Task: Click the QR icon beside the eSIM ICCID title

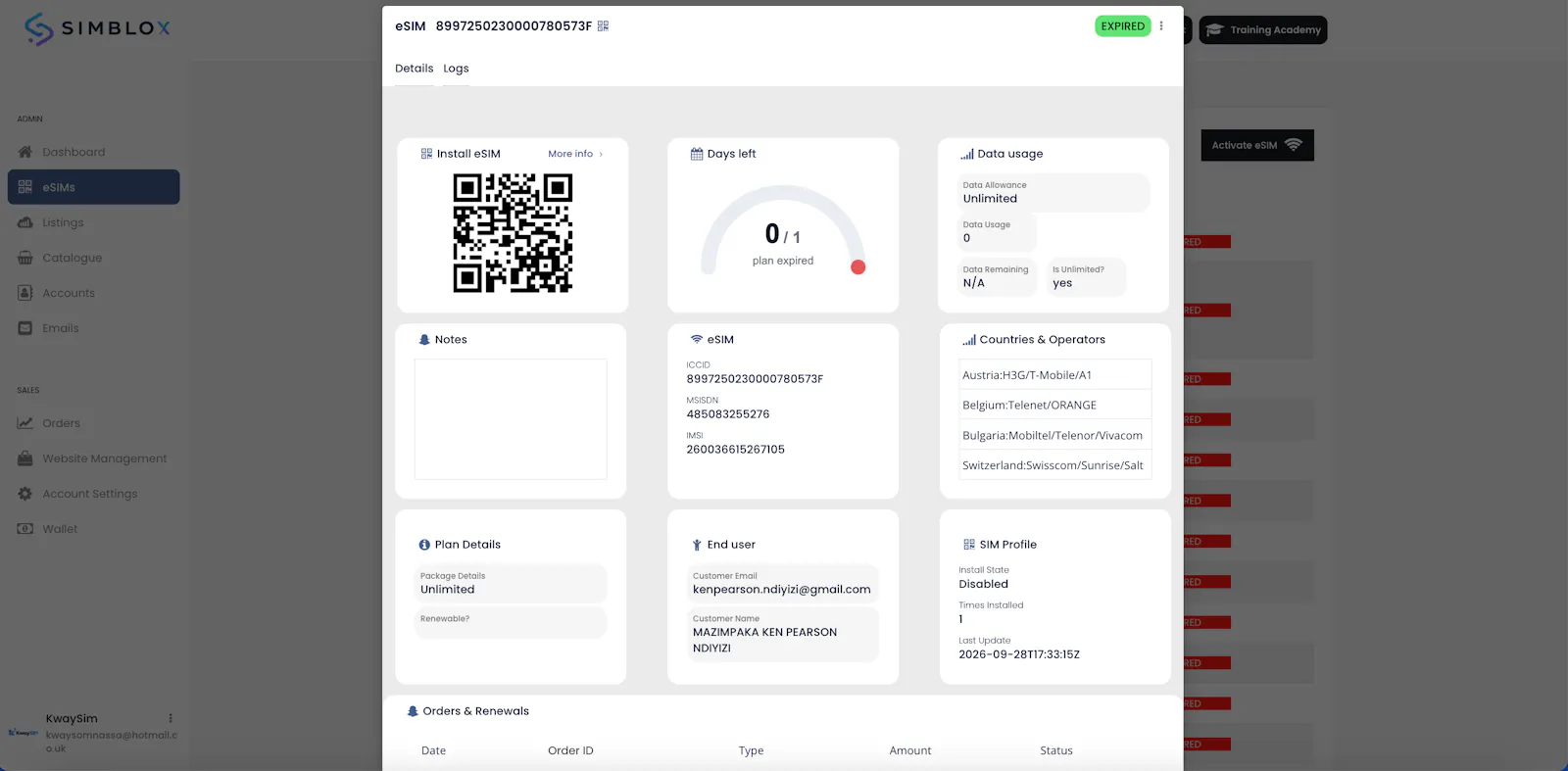Action: point(603,26)
